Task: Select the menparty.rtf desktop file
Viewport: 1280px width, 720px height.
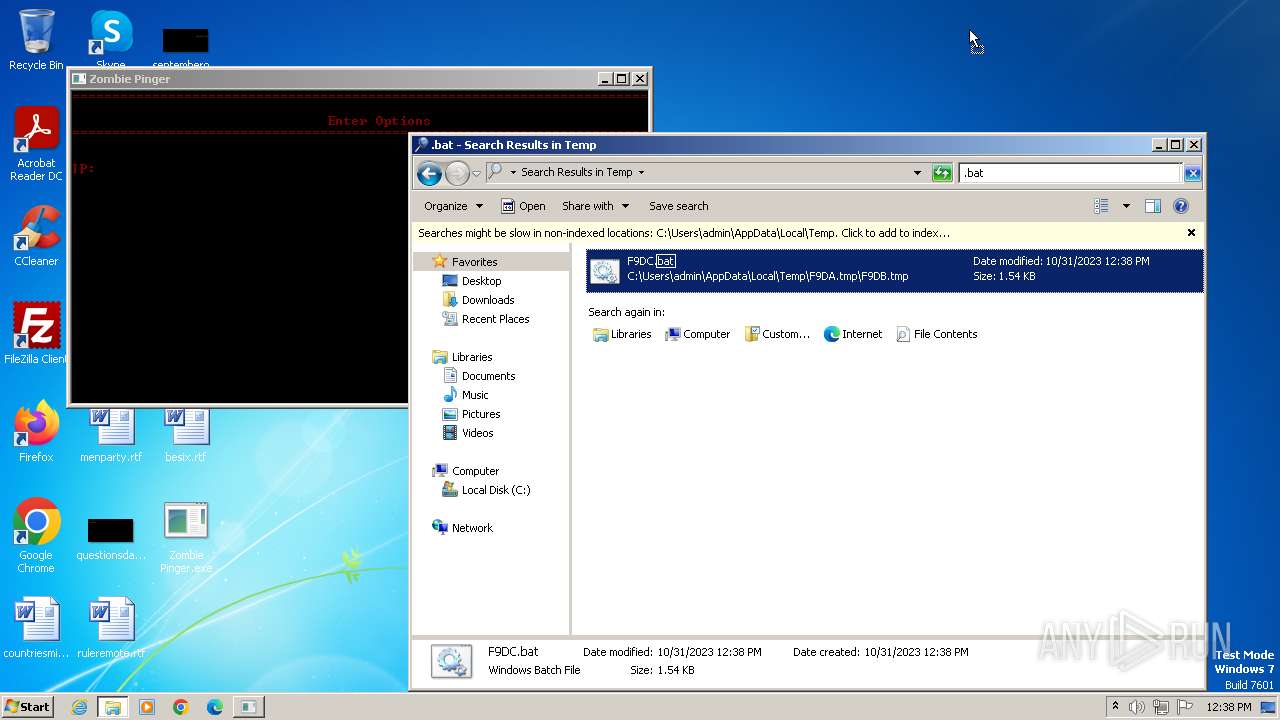Action: coord(111,432)
